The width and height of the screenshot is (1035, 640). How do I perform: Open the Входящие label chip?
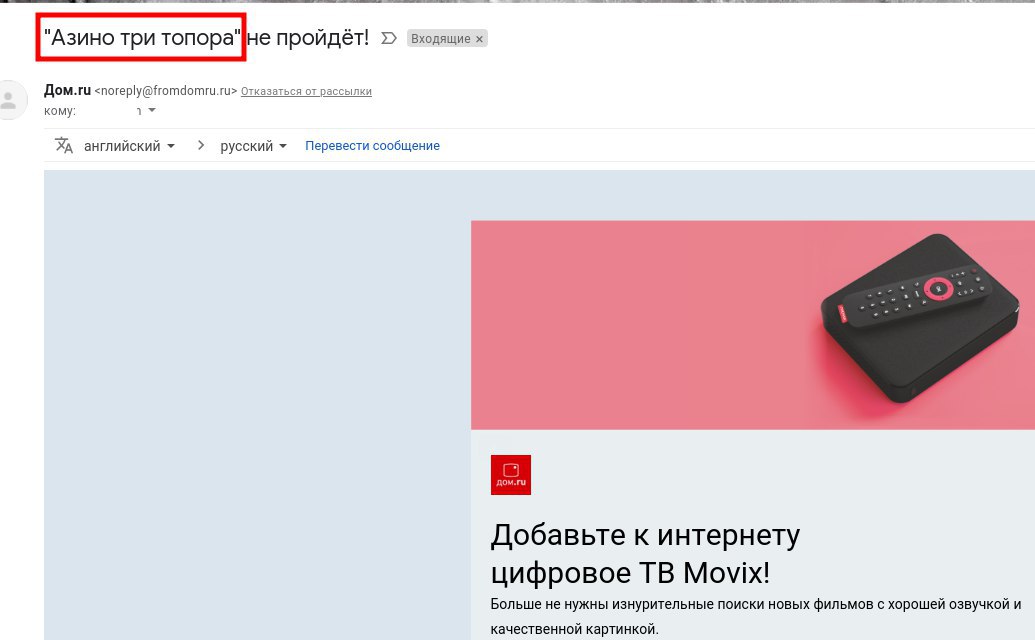coord(440,39)
